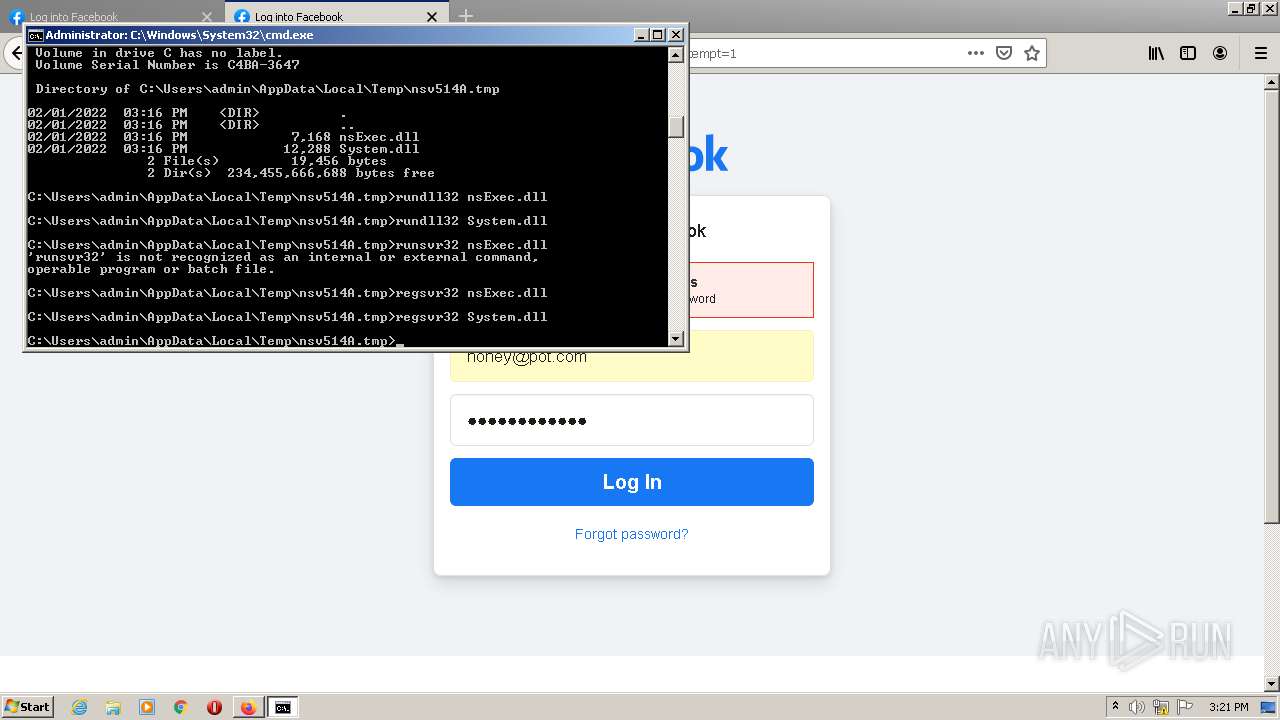Click the Show desktop button
This screenshot has height=720, width=1280.
click(1269, 707)
